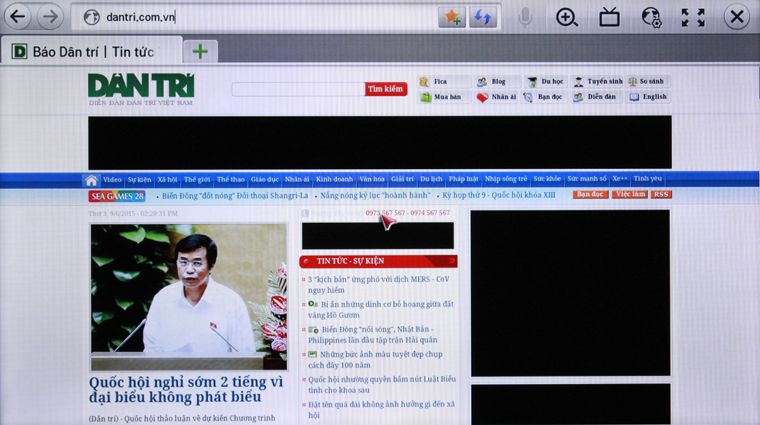Open the Thể thao menu item

(x=231, y=180)
